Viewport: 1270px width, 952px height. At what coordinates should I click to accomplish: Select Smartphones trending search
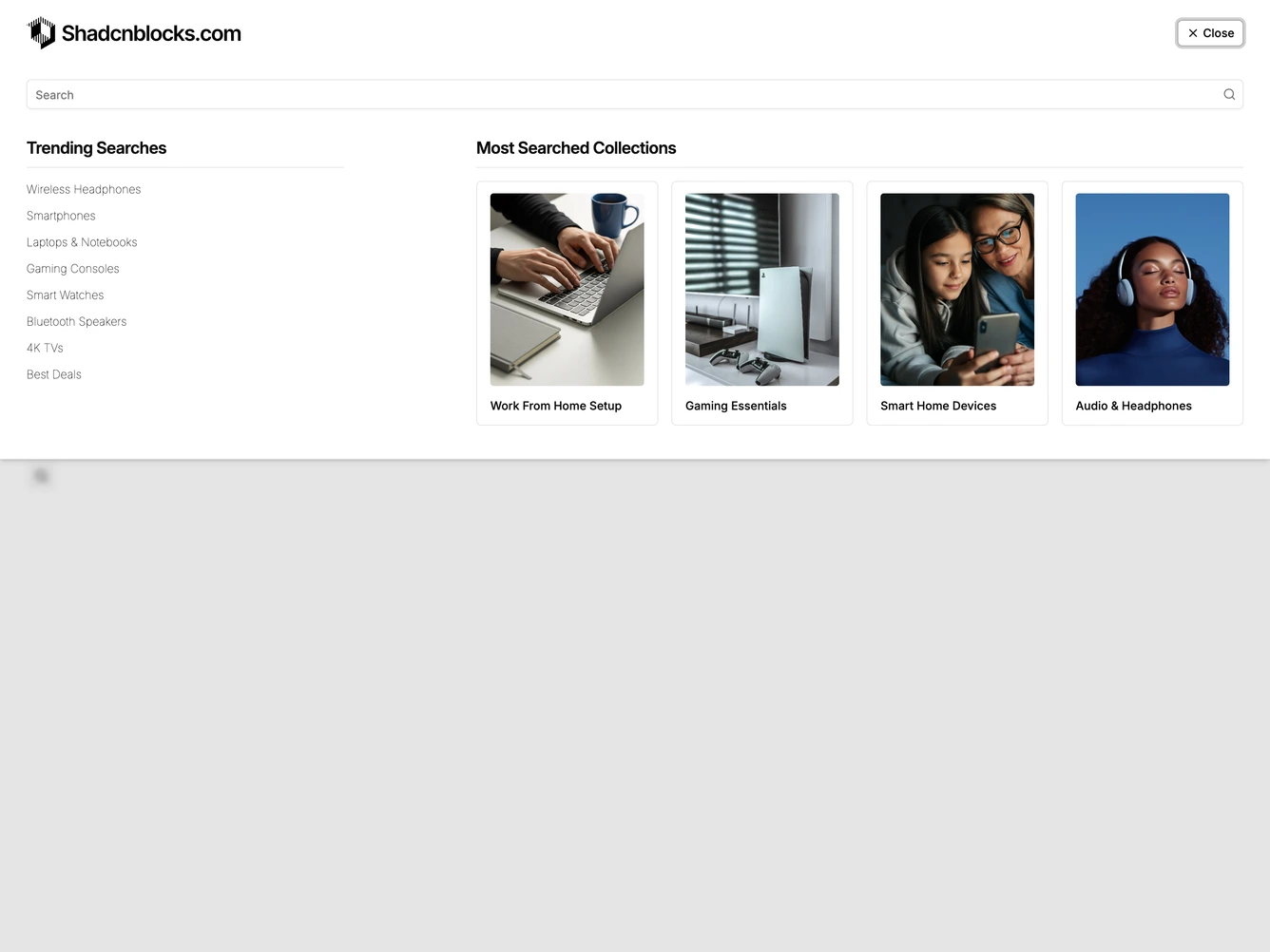pyautogui.click(x=61, y=216)
